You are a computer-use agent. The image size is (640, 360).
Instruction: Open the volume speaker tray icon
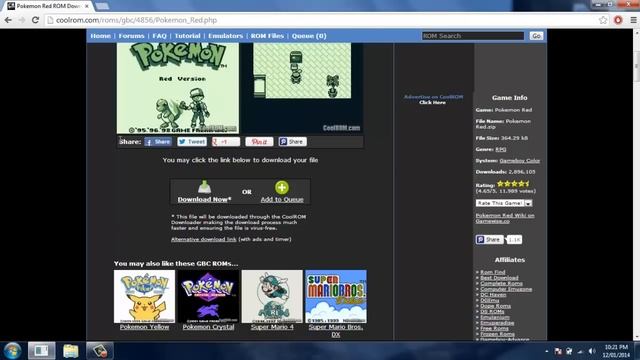coord(592,351)
